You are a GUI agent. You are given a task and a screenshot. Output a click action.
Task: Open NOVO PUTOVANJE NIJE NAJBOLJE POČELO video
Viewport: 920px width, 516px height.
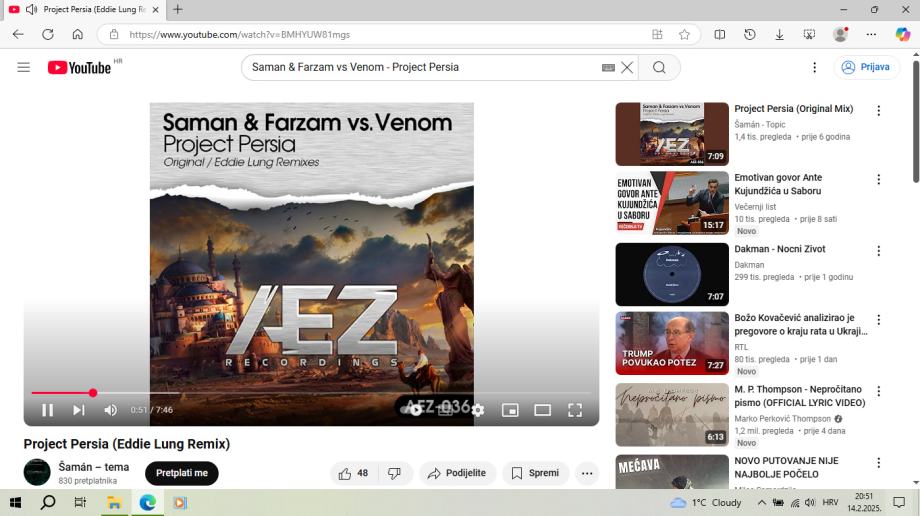coord(786,467)
